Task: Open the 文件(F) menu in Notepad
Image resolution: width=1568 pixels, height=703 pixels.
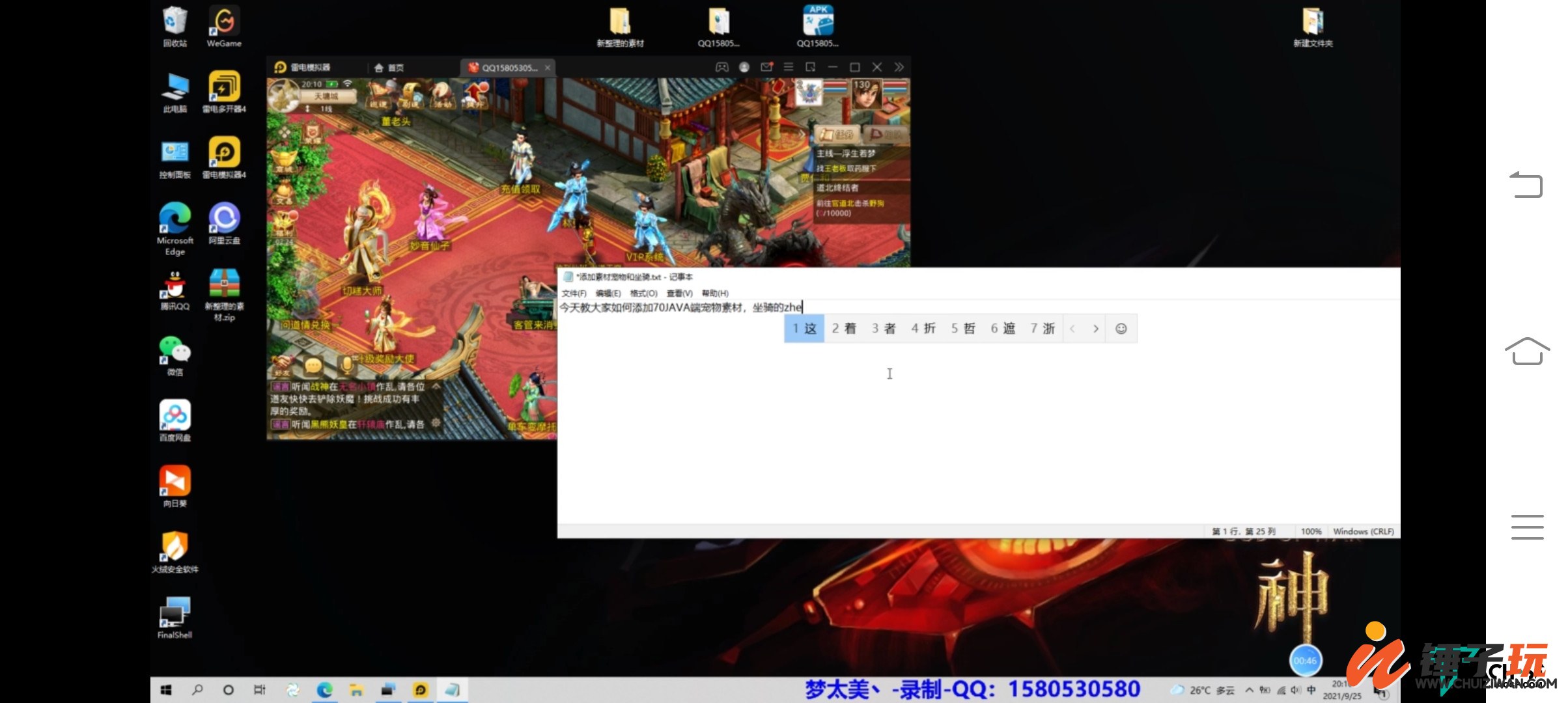Action: tap(574, 294)
